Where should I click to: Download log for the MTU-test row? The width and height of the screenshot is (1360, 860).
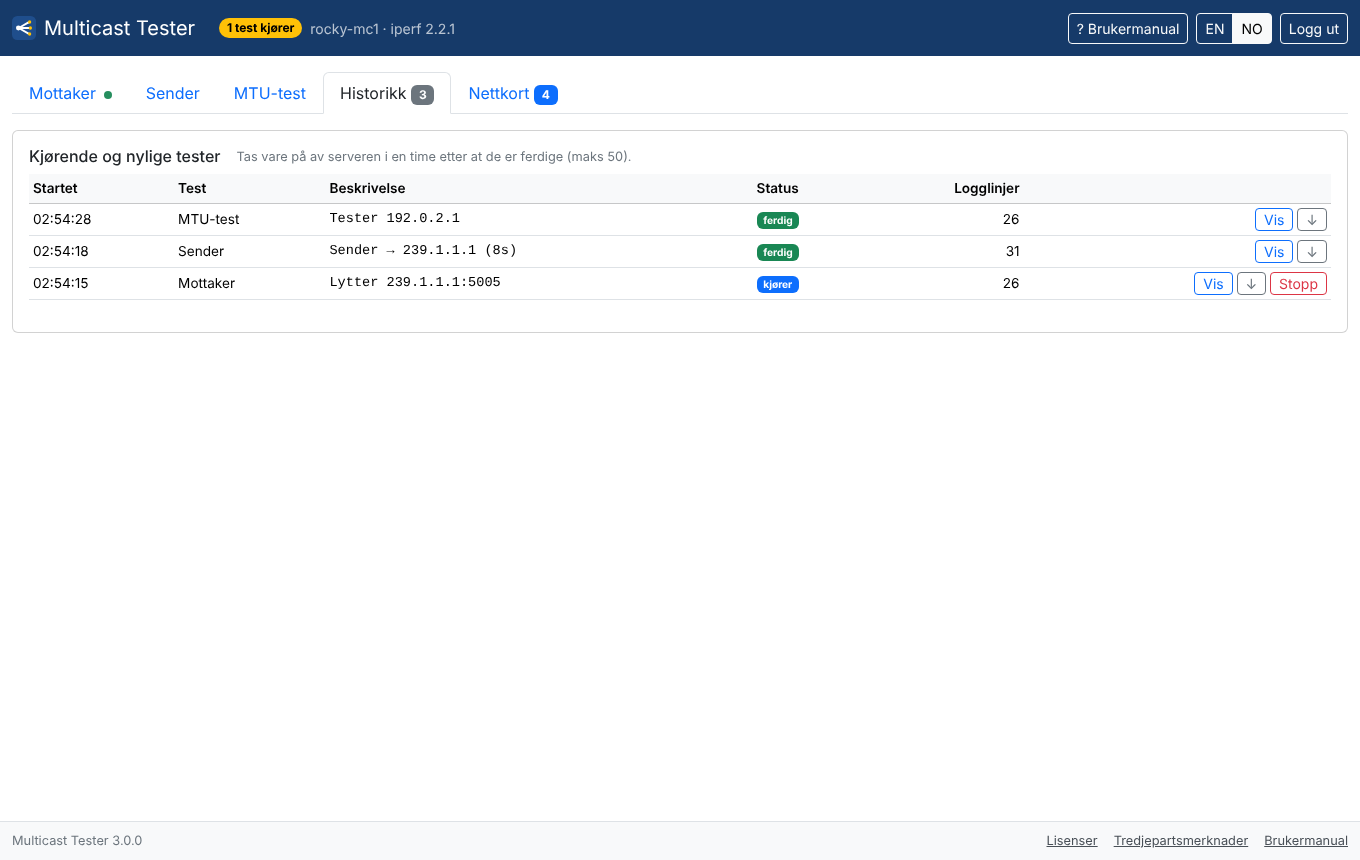pos(1312,220)
